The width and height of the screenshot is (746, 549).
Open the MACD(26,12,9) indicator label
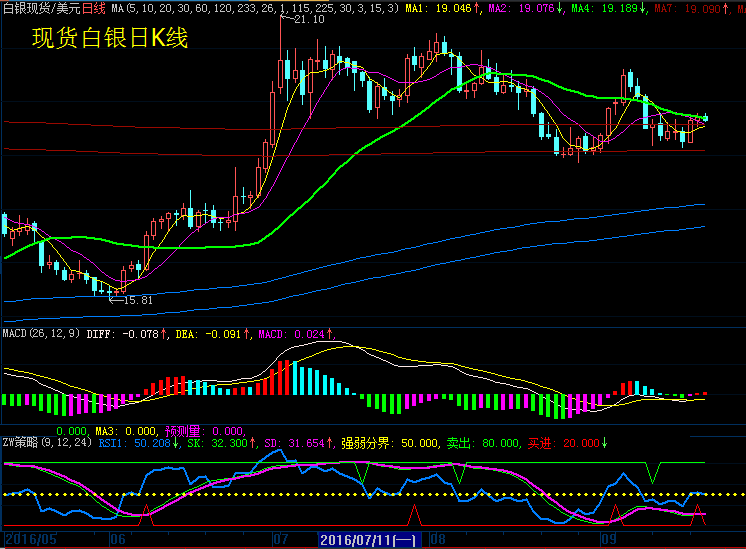pos(40,333)
